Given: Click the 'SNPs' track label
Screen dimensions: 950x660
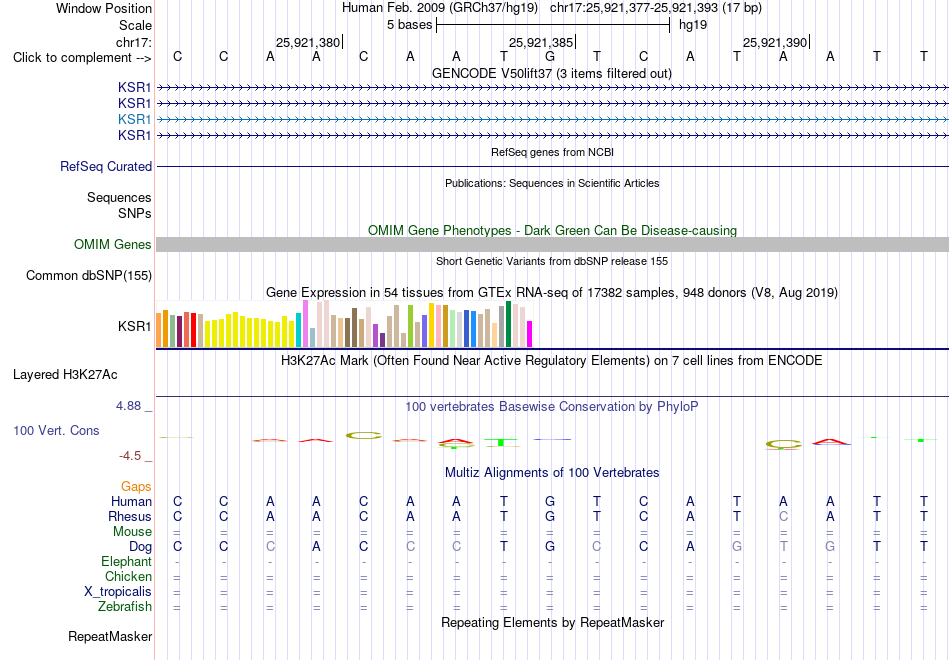Looking at the screenshot, I should click(135, 213).
